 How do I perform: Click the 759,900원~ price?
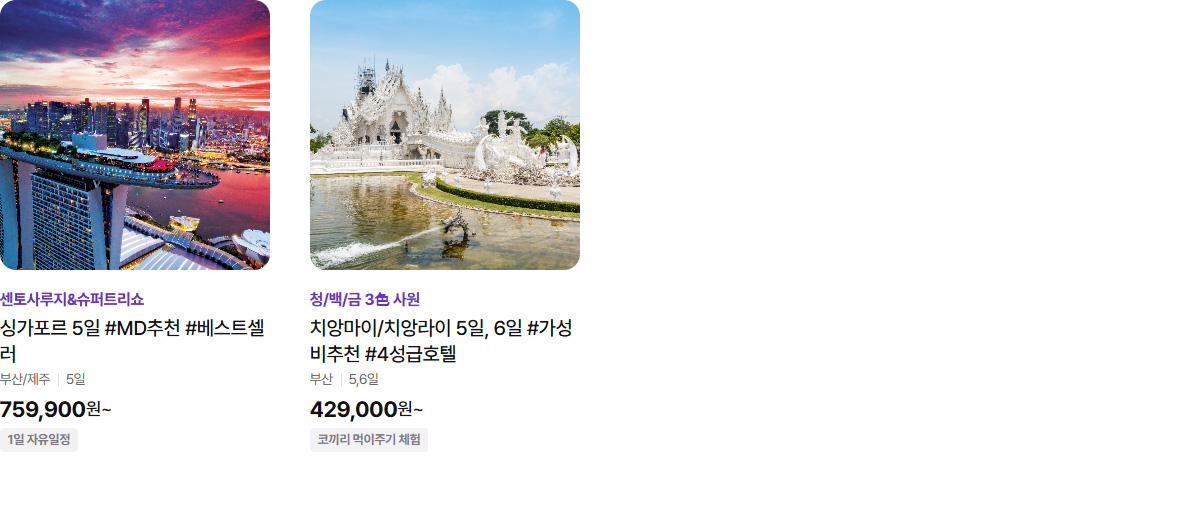click(x=56, y=409)
